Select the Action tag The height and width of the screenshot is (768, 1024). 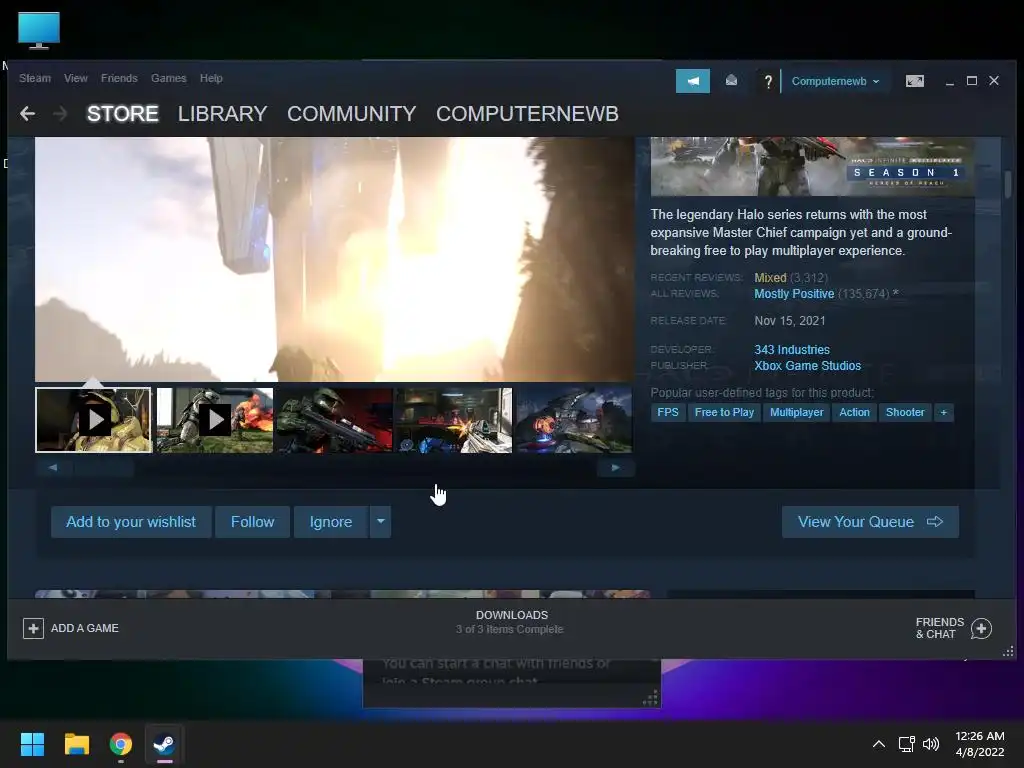854,412
